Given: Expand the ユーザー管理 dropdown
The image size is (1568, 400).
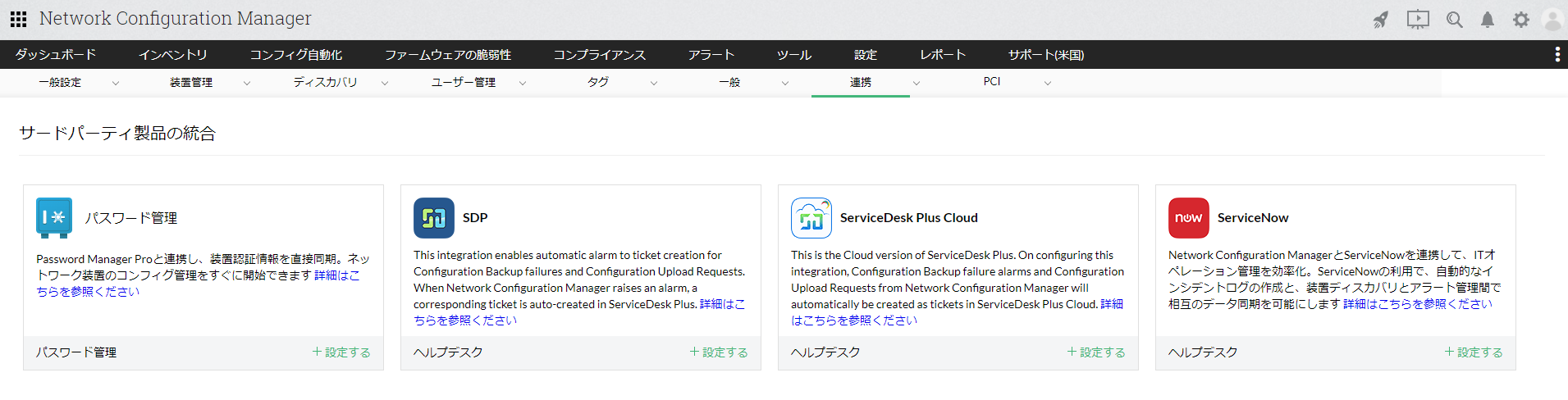Looking at the screenshot, I should (x=523, y=83).
